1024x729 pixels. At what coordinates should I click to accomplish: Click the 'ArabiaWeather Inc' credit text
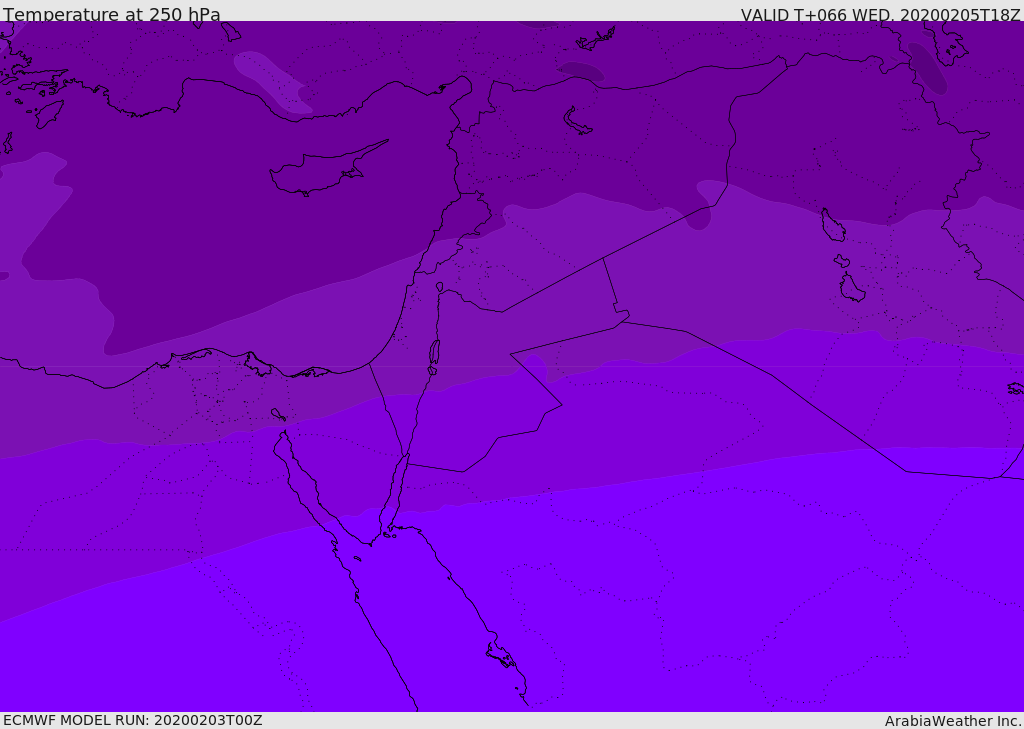(x=952, y=721)
